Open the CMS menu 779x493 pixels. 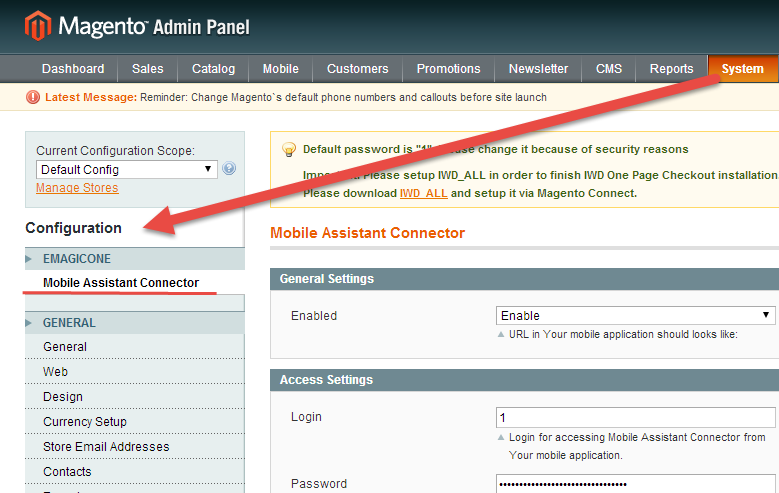[609, 69]
